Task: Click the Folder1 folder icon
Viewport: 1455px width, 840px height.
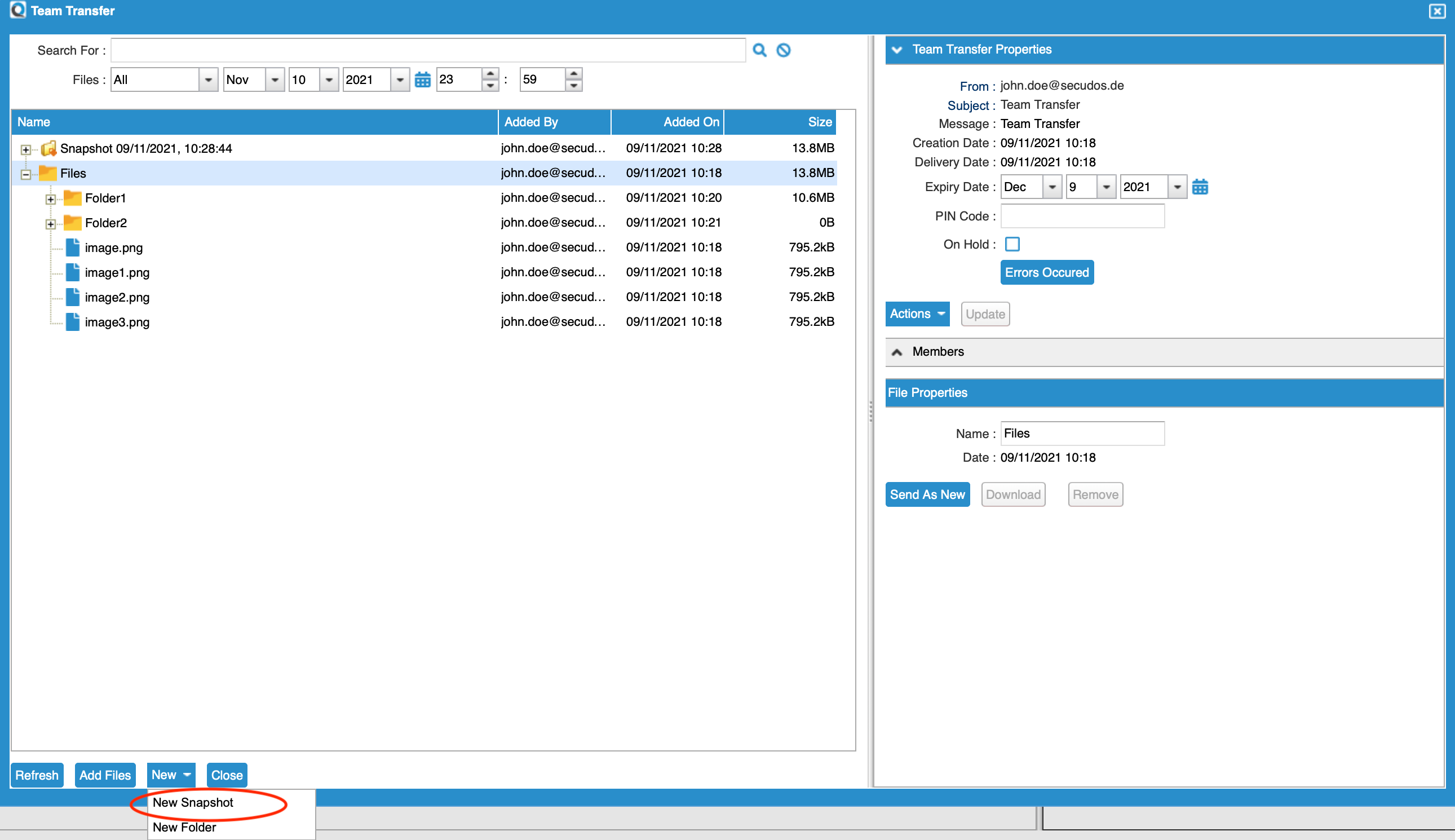Action: tap(72, 198)
